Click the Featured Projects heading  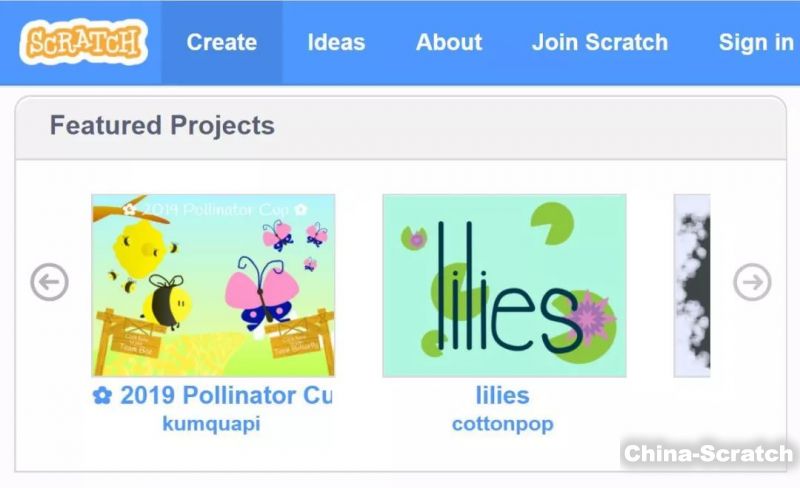(162, 126)
